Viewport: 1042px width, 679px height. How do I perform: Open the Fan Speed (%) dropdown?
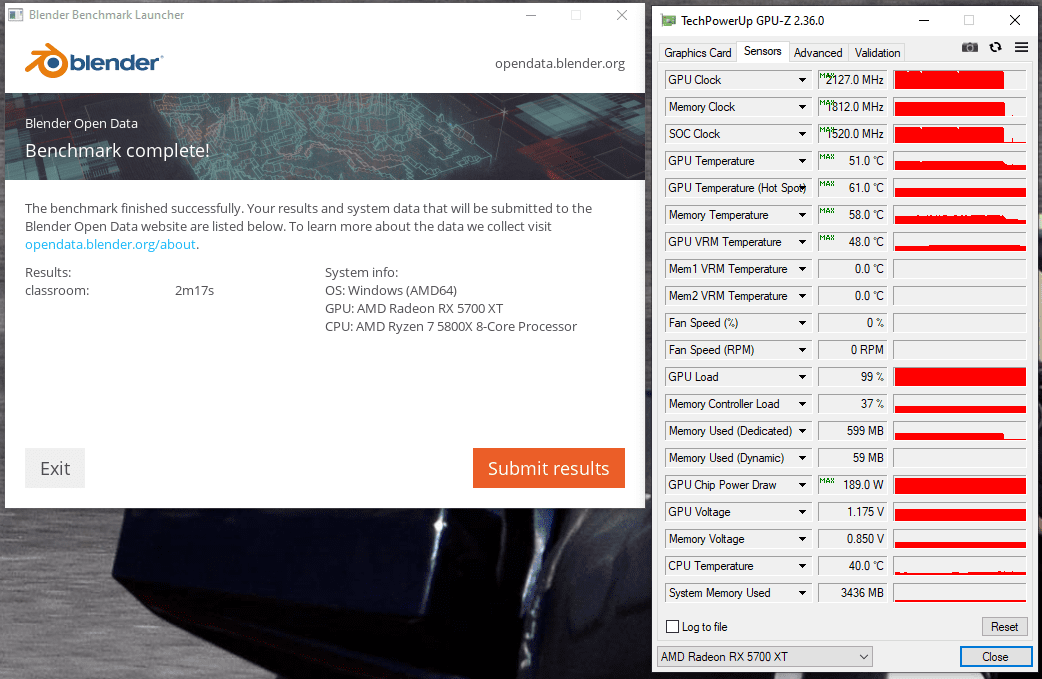[802, 323]
